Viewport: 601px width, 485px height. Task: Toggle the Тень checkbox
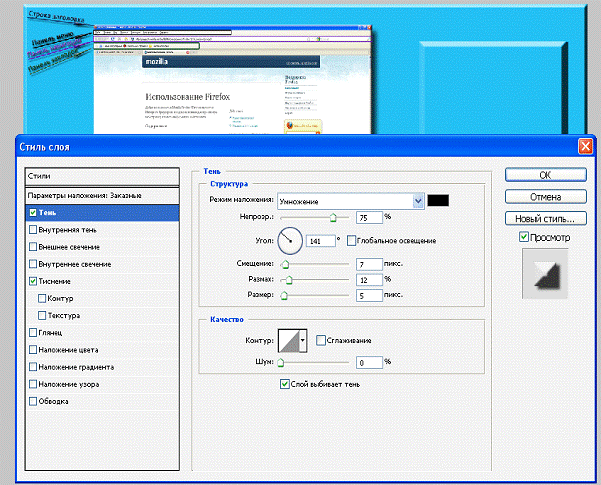pyautogui.click(x=35, y=213)
